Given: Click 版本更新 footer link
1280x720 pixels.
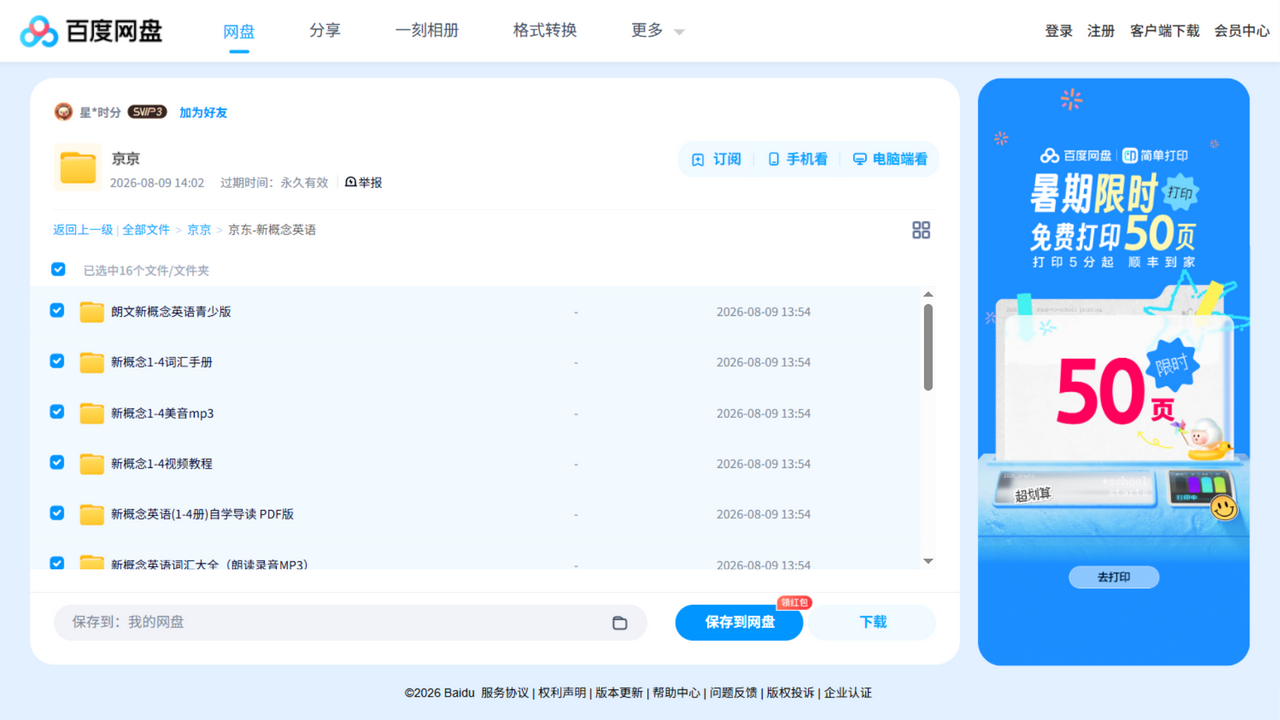Looking at the screenshot, I should click(x=619, y=693).
